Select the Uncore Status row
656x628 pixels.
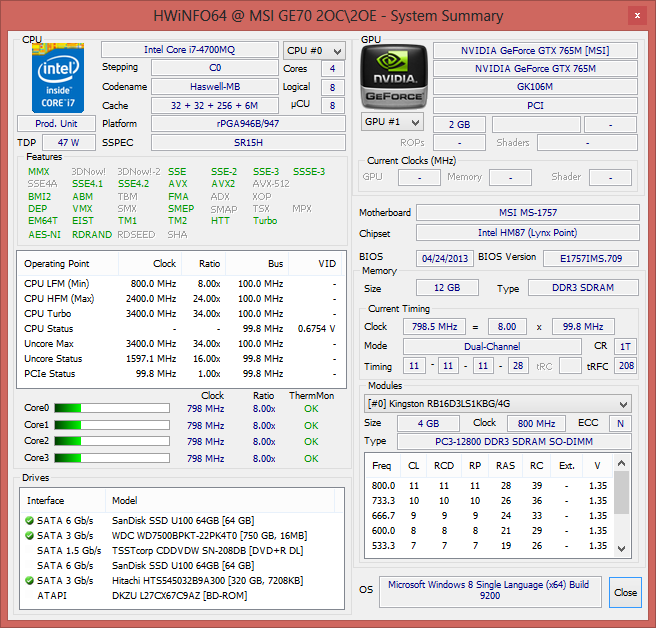(x=180, y=359)
